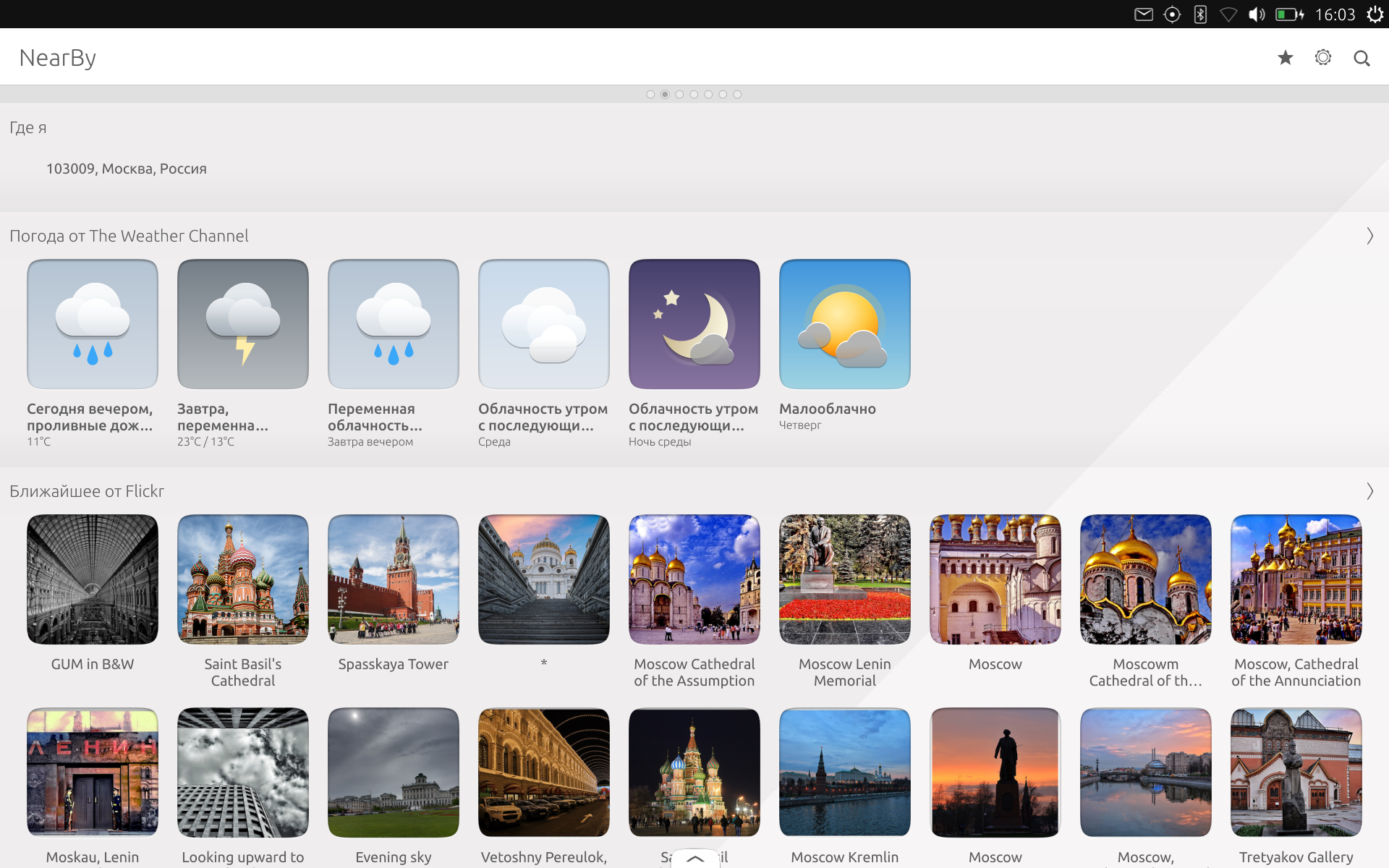The height and width of the screenshot is (868, 1389).
Task: Select the last page indicator dot
Action: click(737, 94)
